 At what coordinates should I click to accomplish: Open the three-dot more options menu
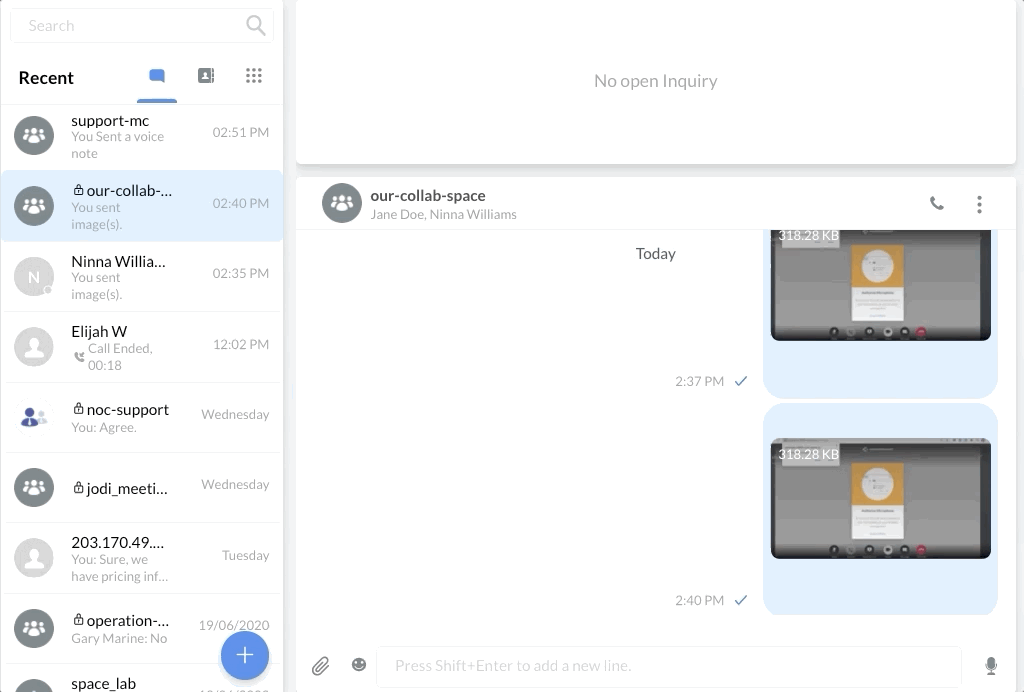979,204
